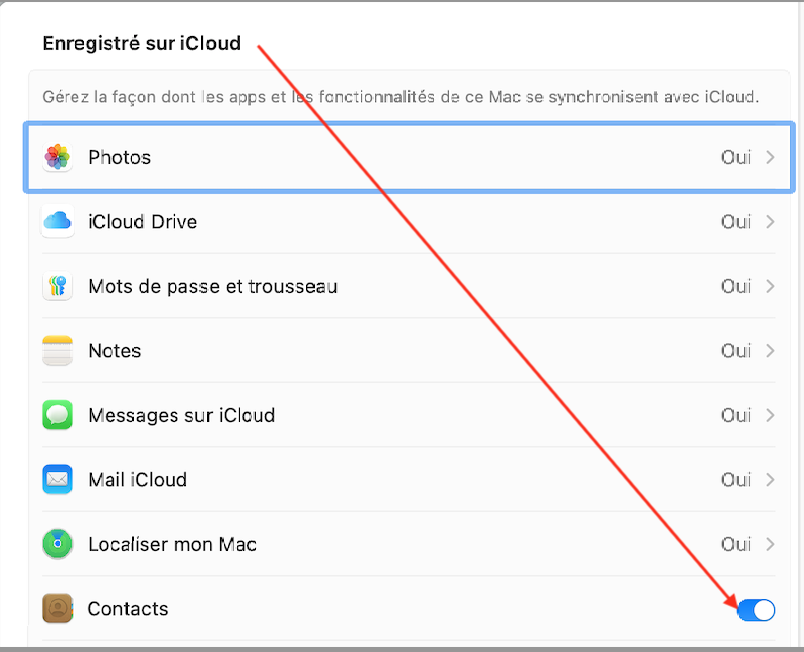
Task: Click the Notes app icon
Action: (57, 351)
